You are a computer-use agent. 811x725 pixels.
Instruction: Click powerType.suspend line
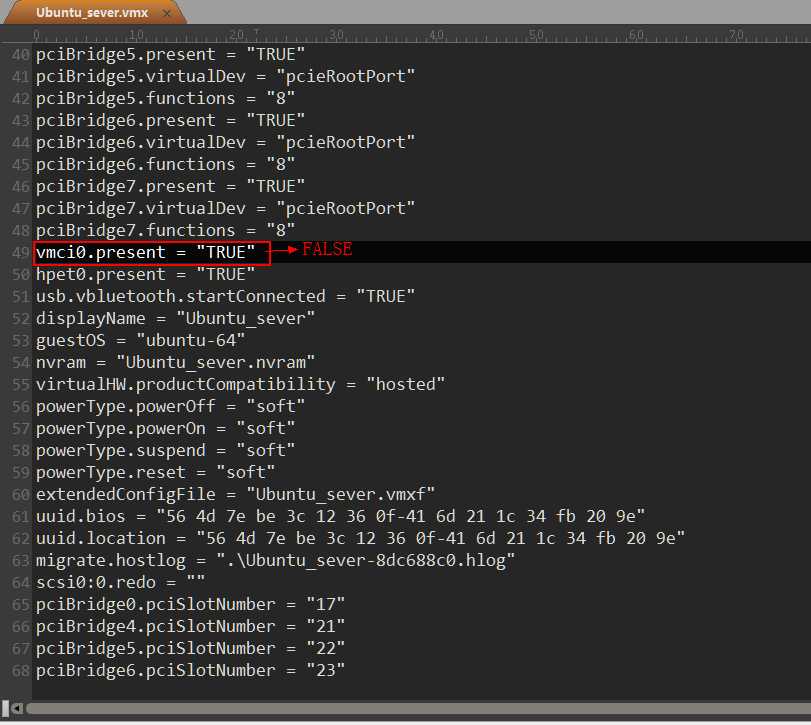(165, 450)
